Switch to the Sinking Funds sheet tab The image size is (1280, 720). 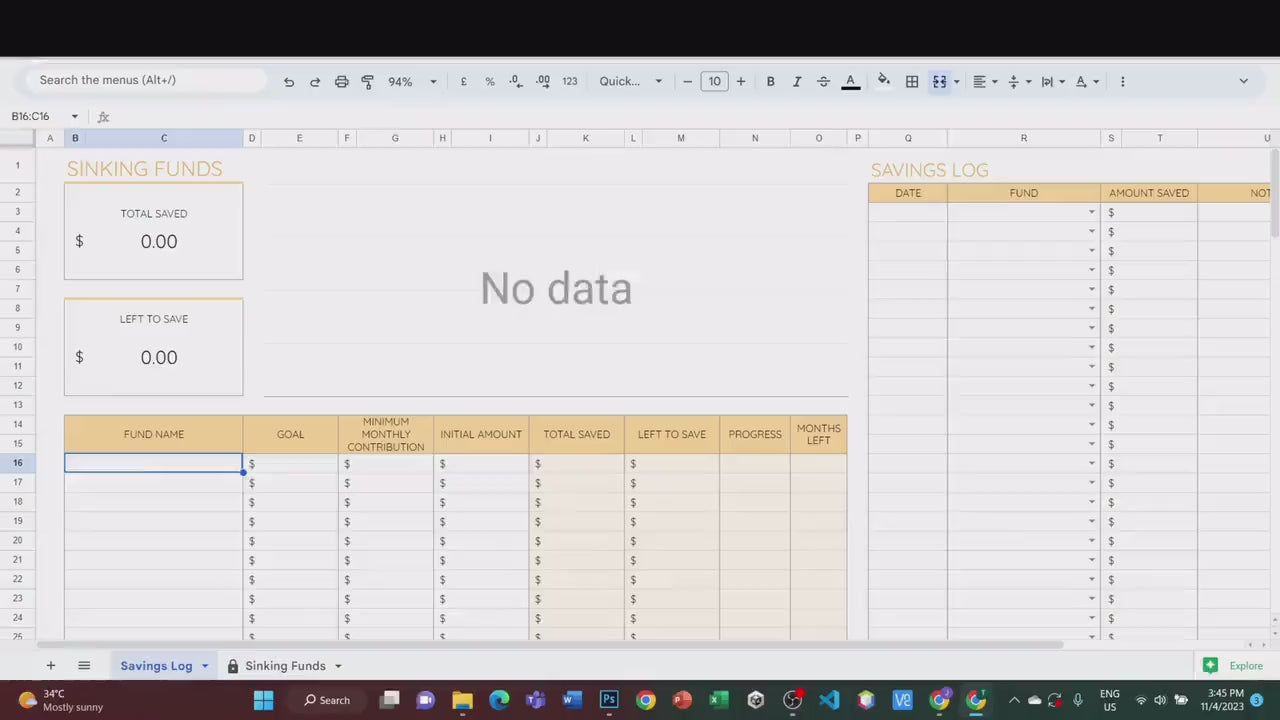285,666
